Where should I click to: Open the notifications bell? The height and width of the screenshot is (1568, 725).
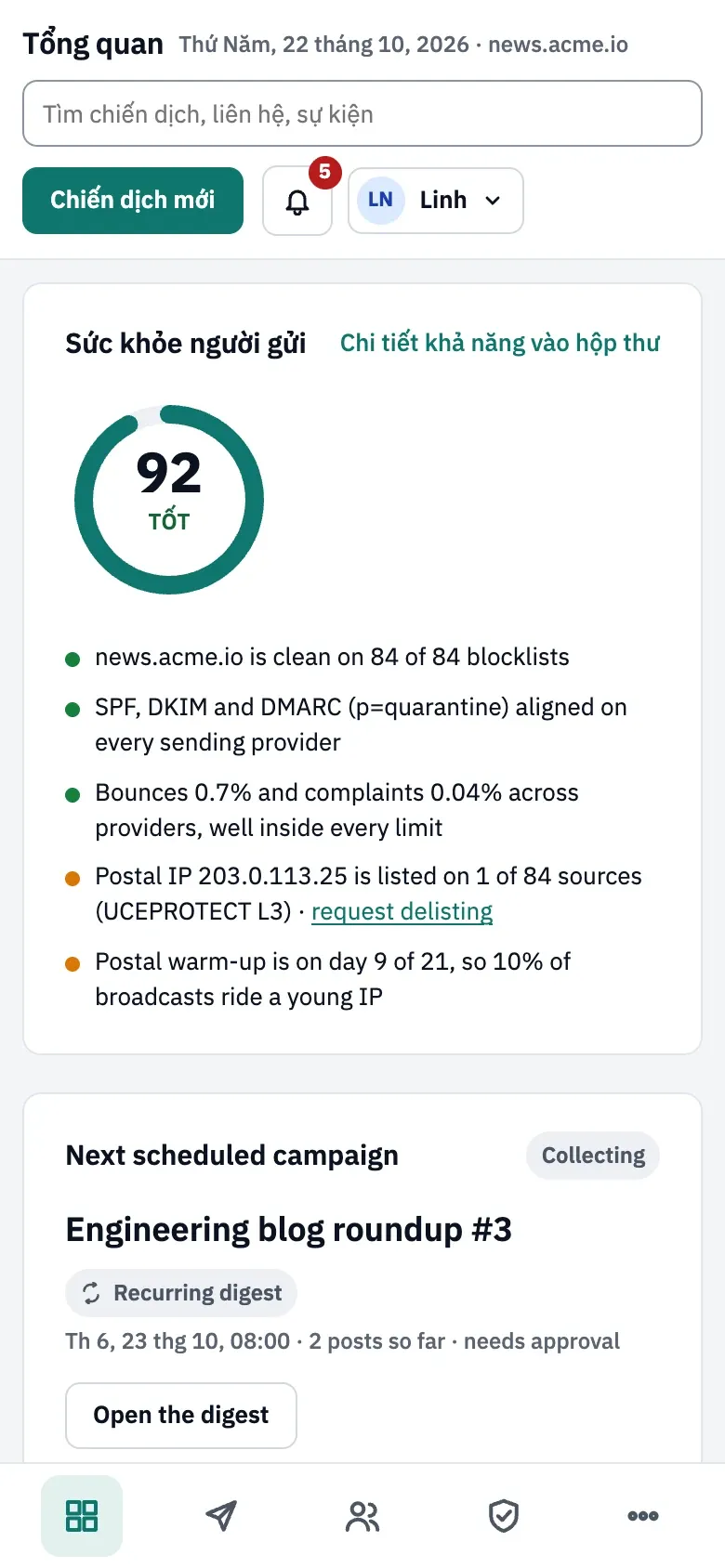point(297,201)
